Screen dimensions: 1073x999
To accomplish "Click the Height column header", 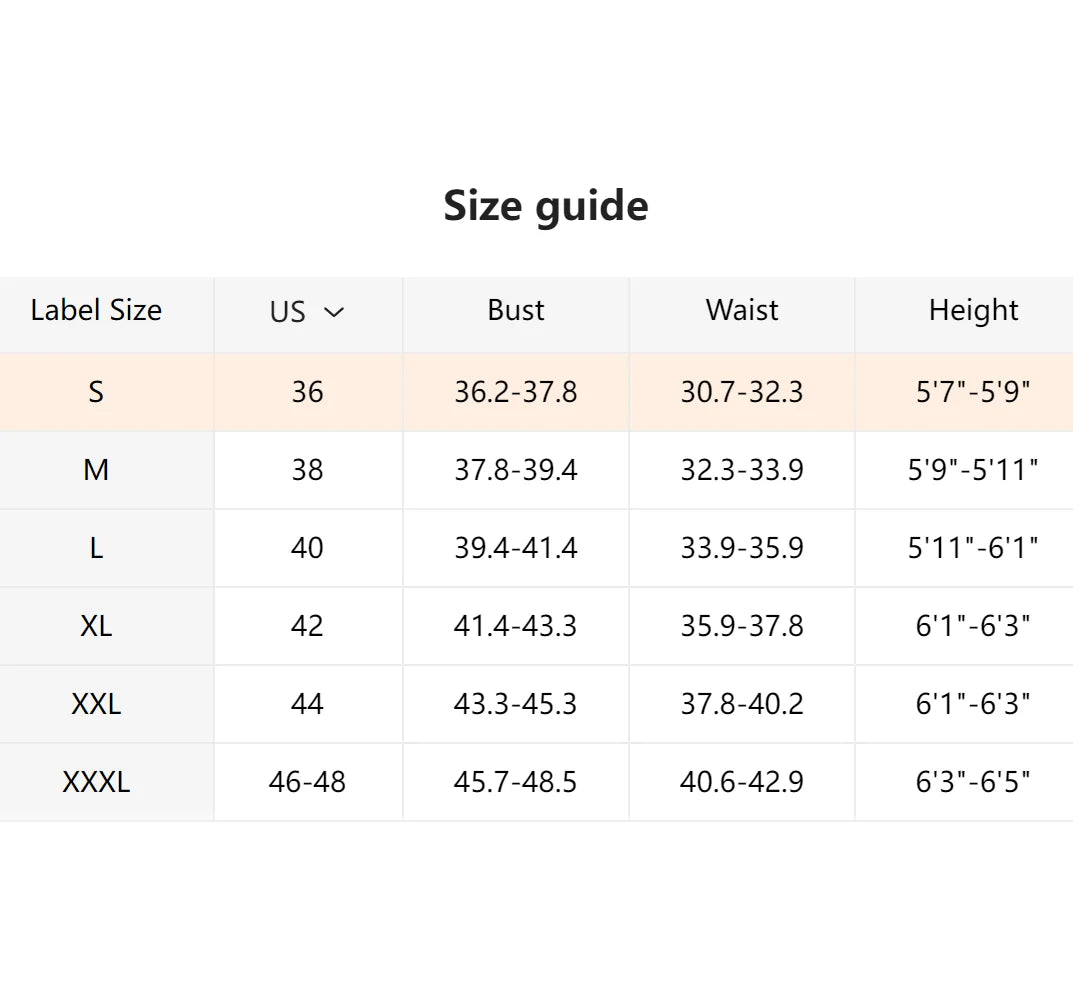I will 973,310.
